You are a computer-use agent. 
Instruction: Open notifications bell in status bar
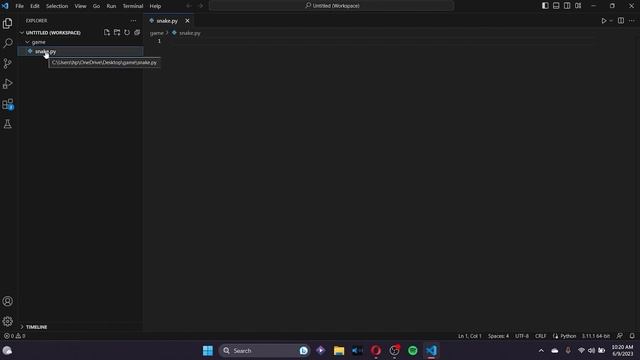pos(632,336)
